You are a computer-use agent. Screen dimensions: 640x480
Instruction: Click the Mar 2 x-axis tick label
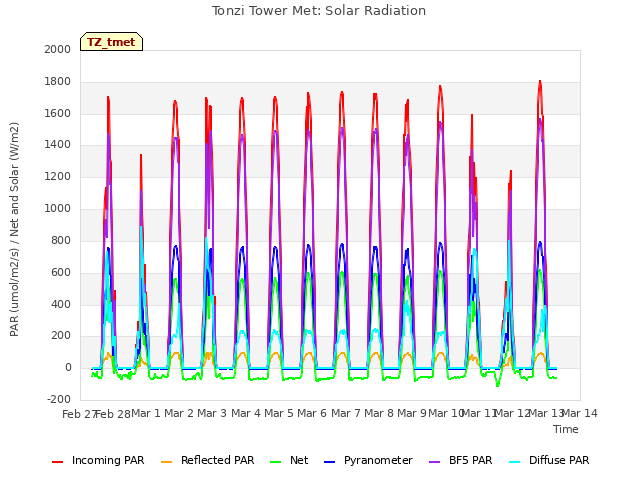(x=179, y=413)
